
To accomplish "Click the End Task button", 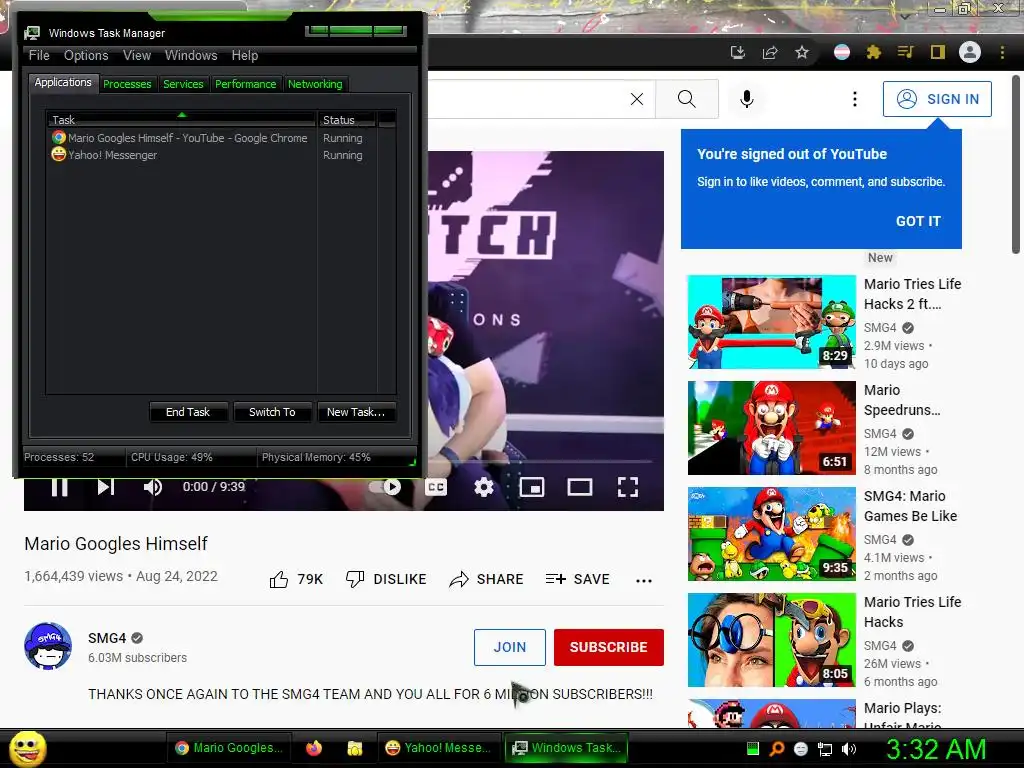I will pos(188,412).
